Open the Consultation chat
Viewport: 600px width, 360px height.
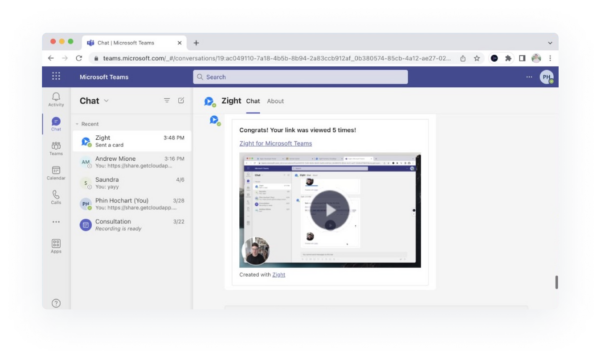pos(132,225)
